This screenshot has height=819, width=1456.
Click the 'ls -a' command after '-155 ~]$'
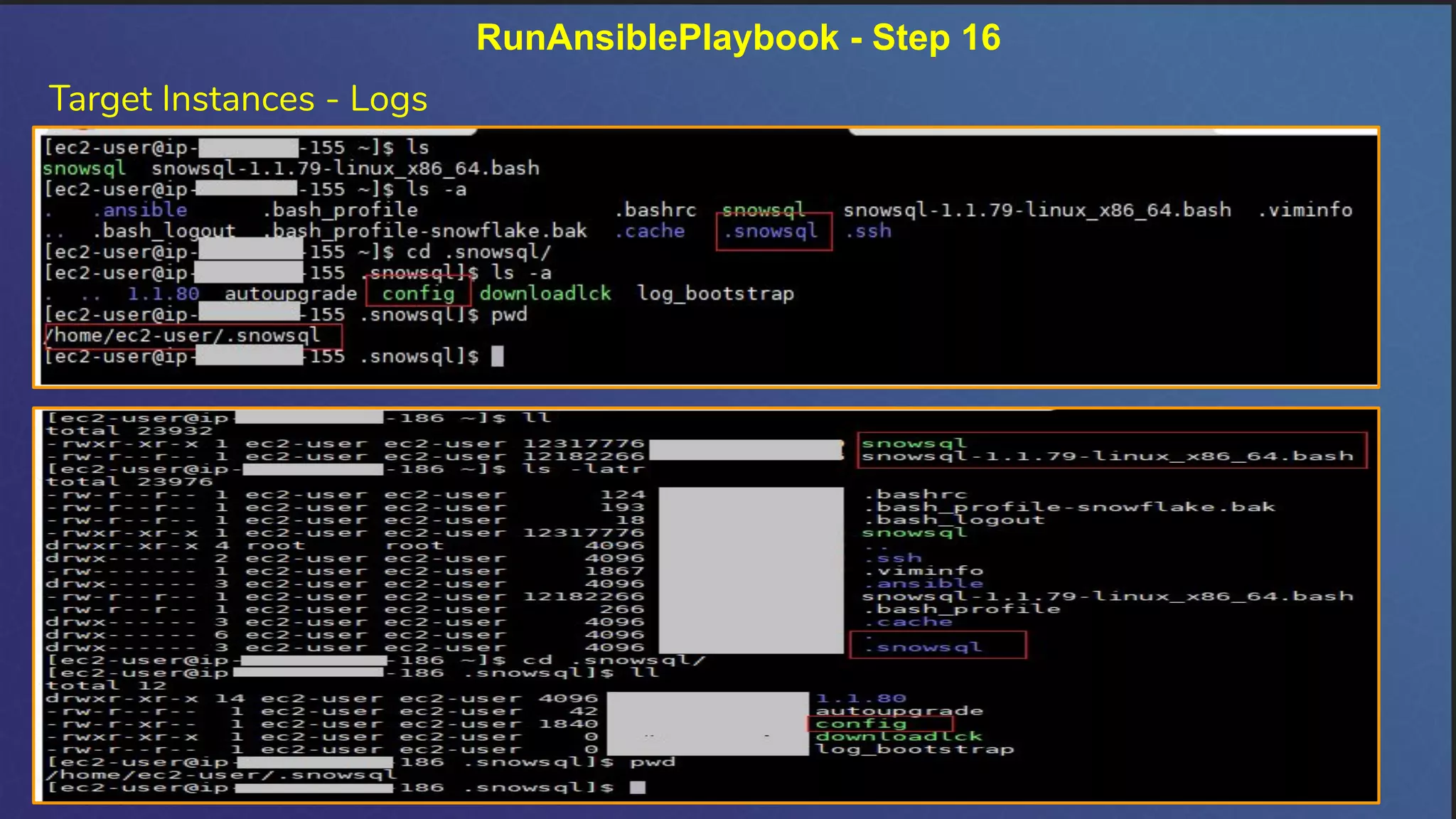tap(437, 189)
